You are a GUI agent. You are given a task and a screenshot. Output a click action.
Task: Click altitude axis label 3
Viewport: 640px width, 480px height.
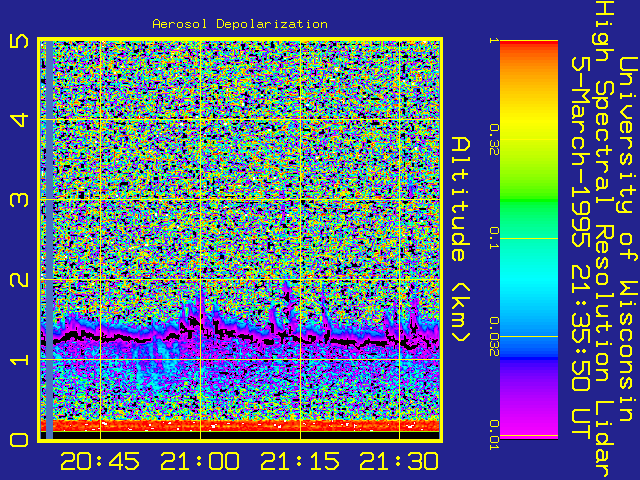pyautogui.click(x=19, y=200)
